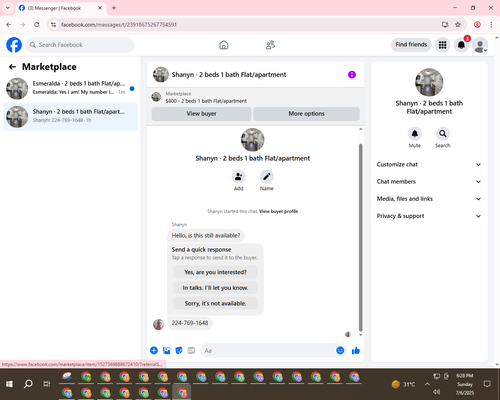Image resolution: width=500 pixels, height=400 pixels.
Task: Click the More options button
Action: click(306, 114)
